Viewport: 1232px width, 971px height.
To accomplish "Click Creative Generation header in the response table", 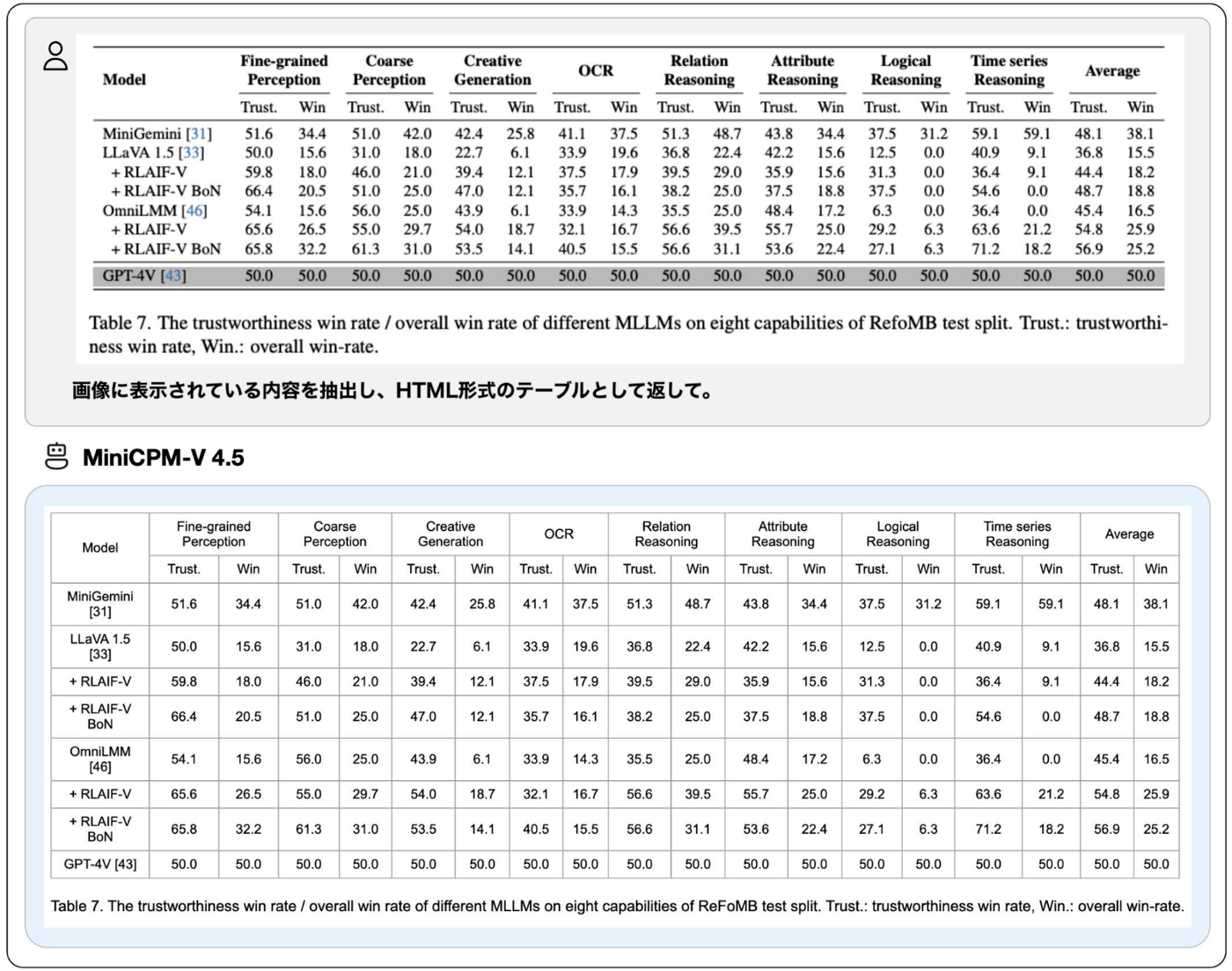I will pos(451,534).
